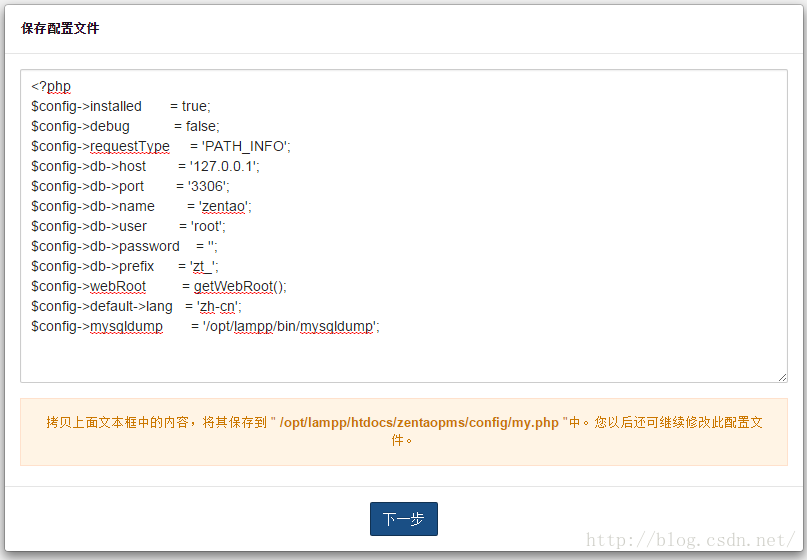Click the '<?php' opening line
This screenshot has width=807, height=560.
(x=51, y=86)
